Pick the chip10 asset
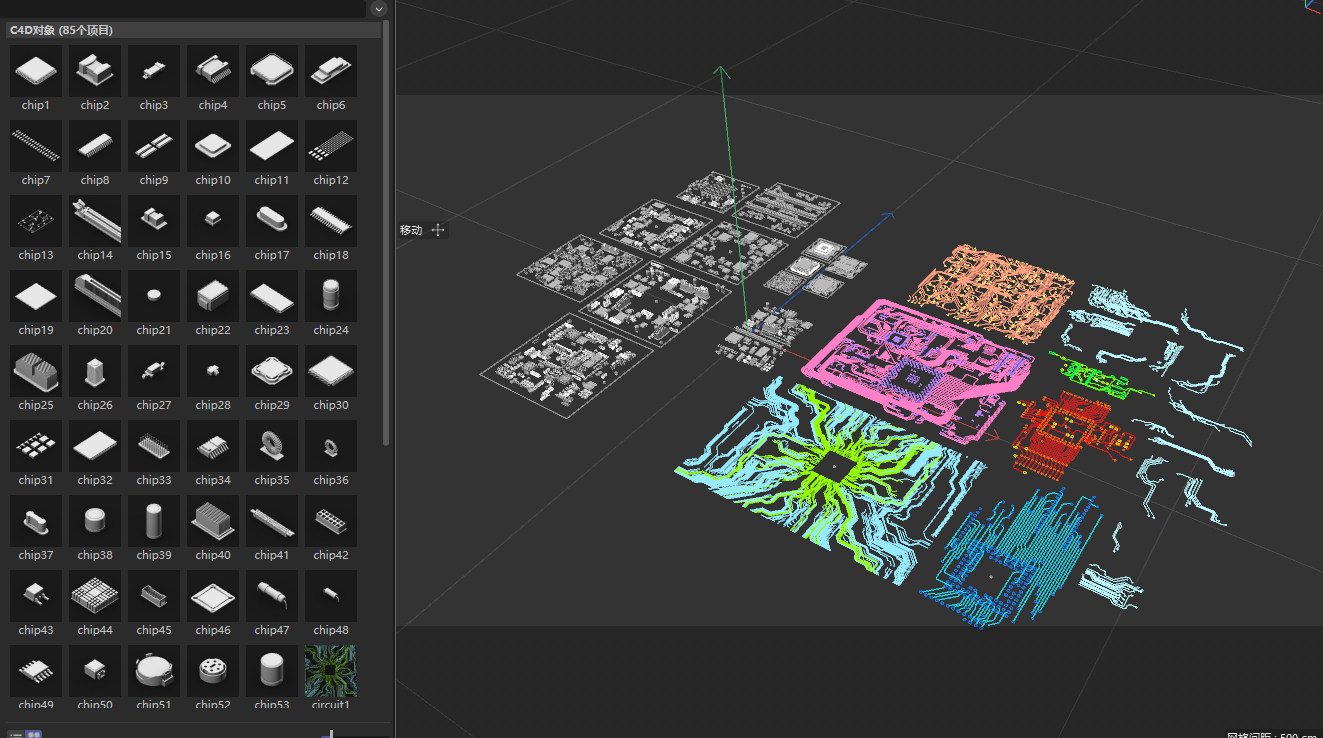The image size is (1323, 738). click(213, 146)
